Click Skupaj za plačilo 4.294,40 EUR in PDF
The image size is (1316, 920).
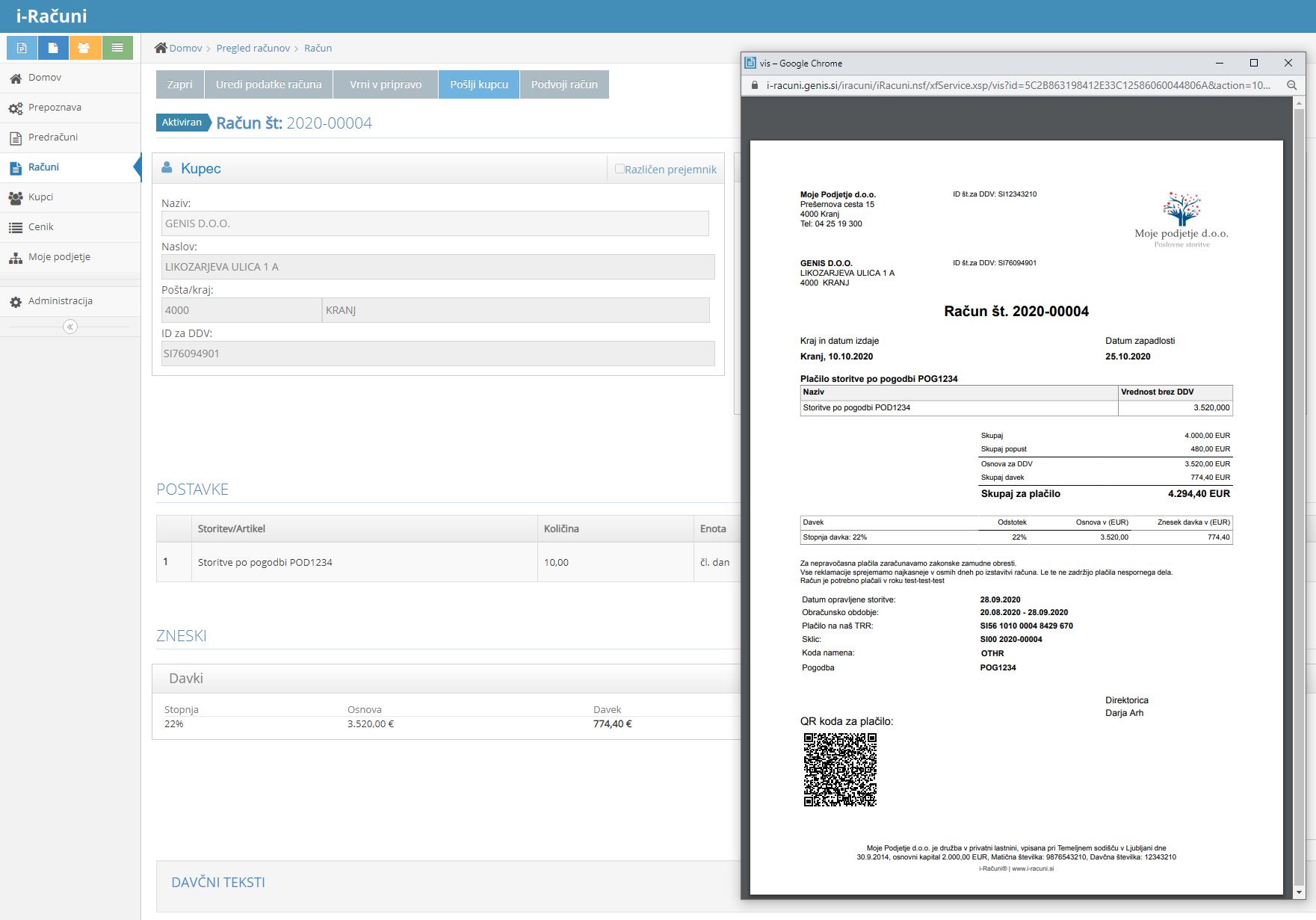coord(1105,493)
